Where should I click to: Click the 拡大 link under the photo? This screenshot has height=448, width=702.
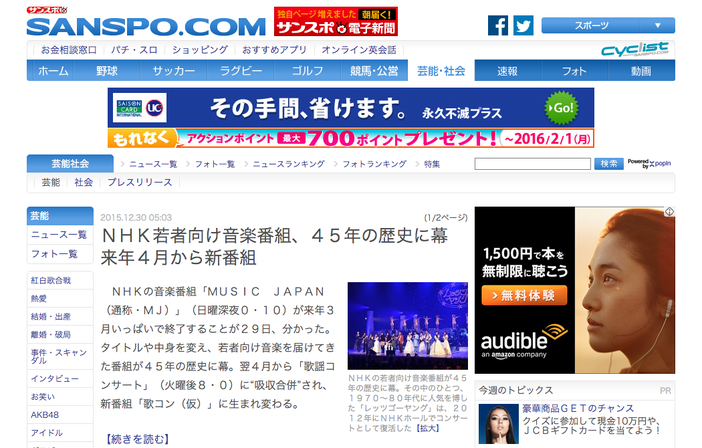(x=428, y=428)
